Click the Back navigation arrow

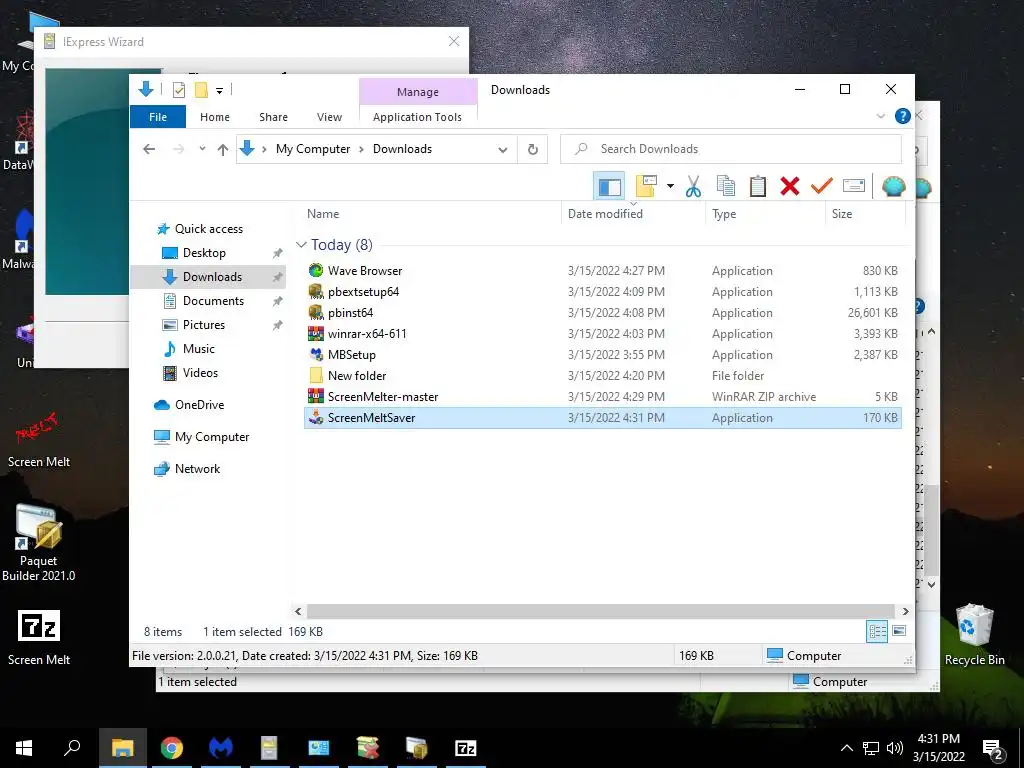pyautogui.click(x=149, y=149)
